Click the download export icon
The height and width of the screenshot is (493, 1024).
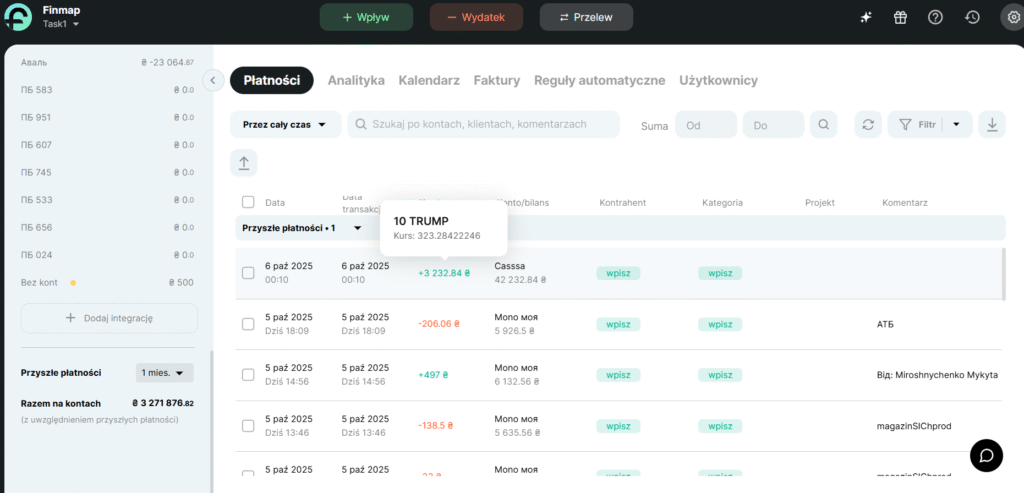[x=991, y=125]
